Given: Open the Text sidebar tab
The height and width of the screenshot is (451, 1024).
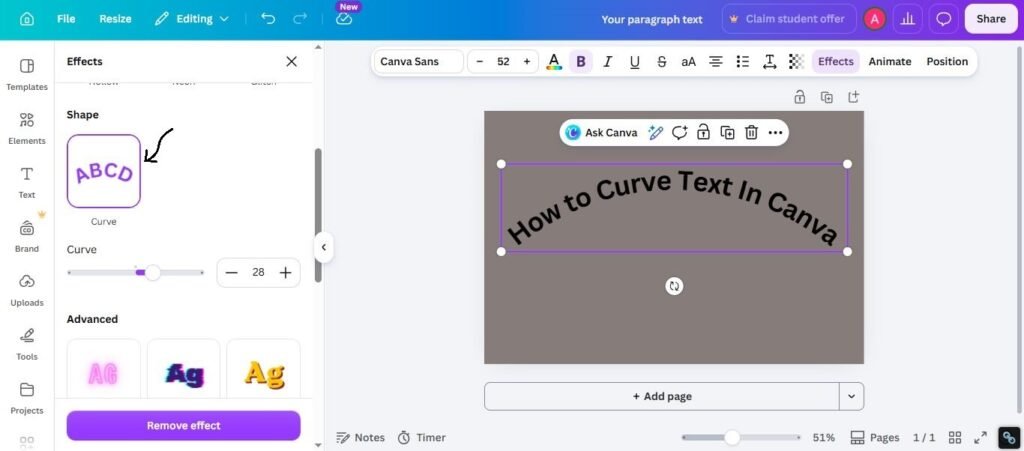Looking at the screenshot, I should click(27, 182).
